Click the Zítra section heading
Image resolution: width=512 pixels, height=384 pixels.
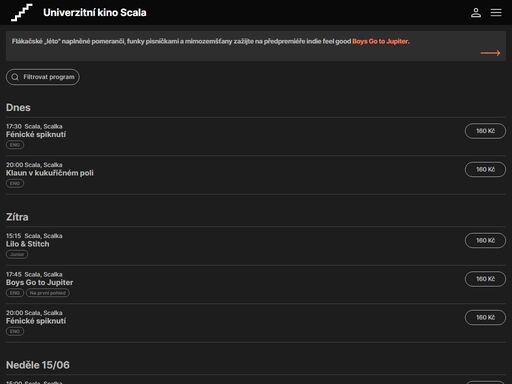click(x=17, y=217)
